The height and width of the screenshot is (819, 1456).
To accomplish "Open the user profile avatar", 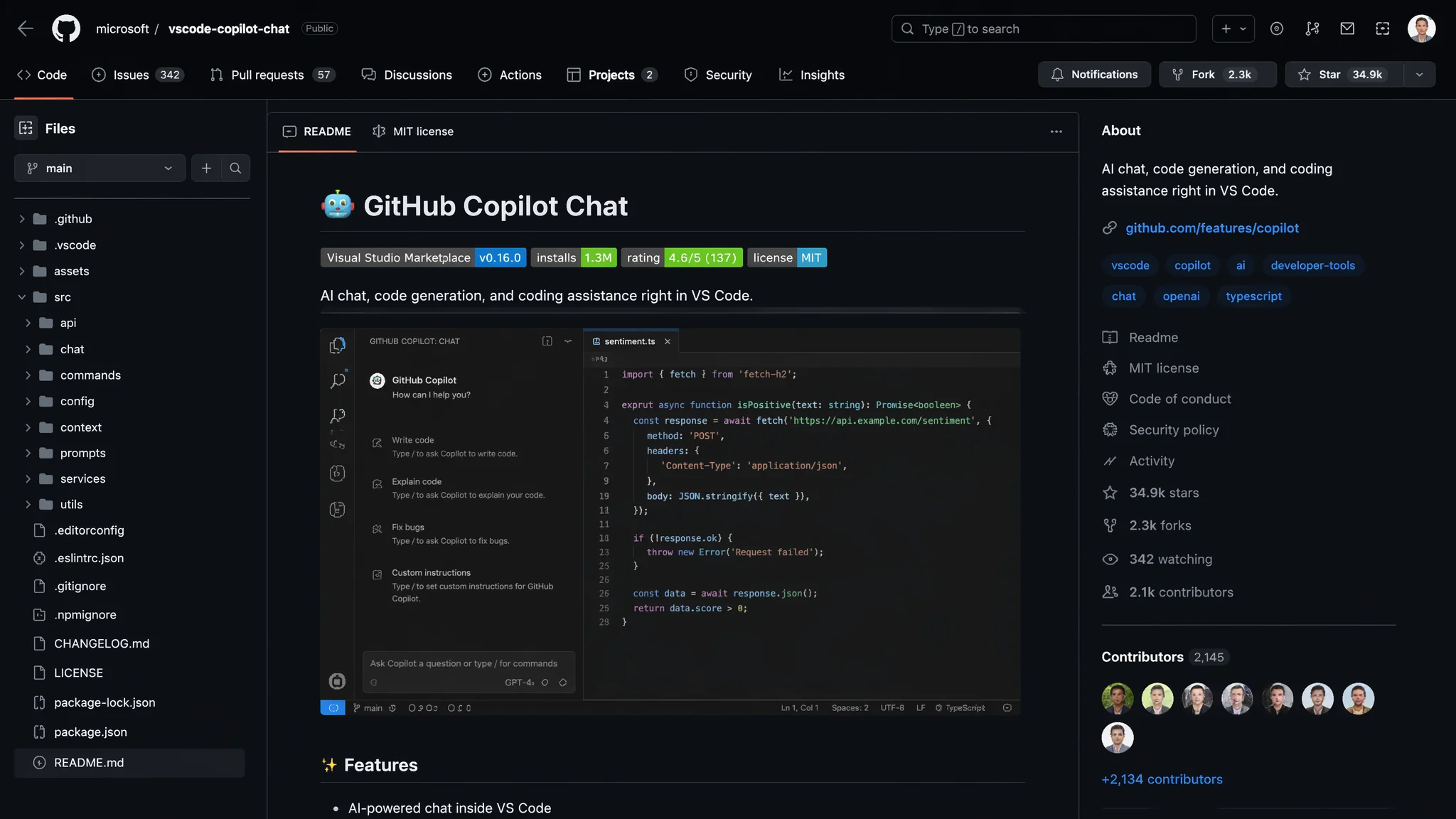I will coord(1422,28).
